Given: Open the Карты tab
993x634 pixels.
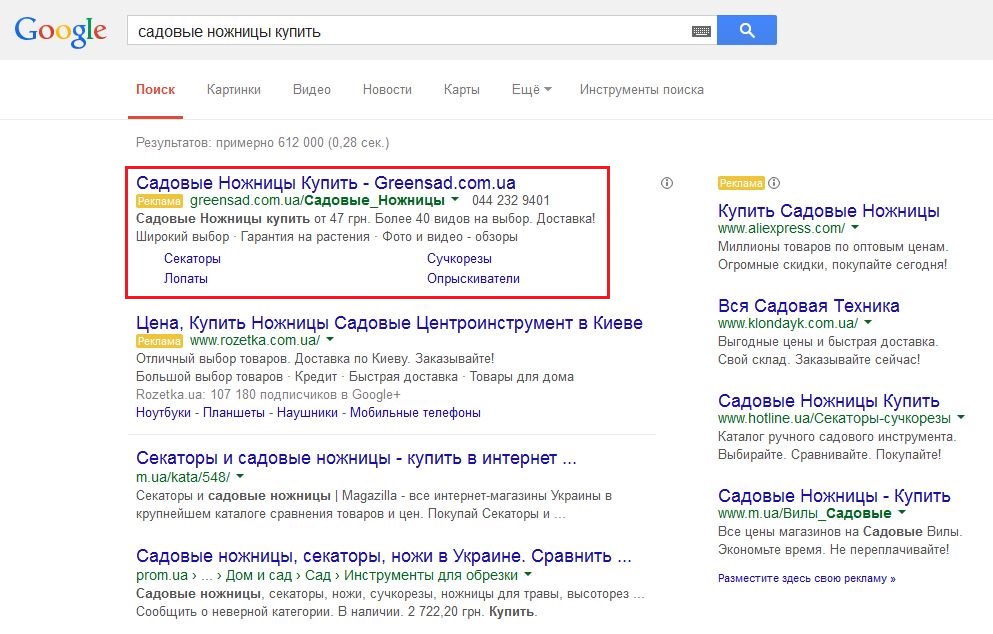Looking at the screenshot, I should click(x=462, y=90).
